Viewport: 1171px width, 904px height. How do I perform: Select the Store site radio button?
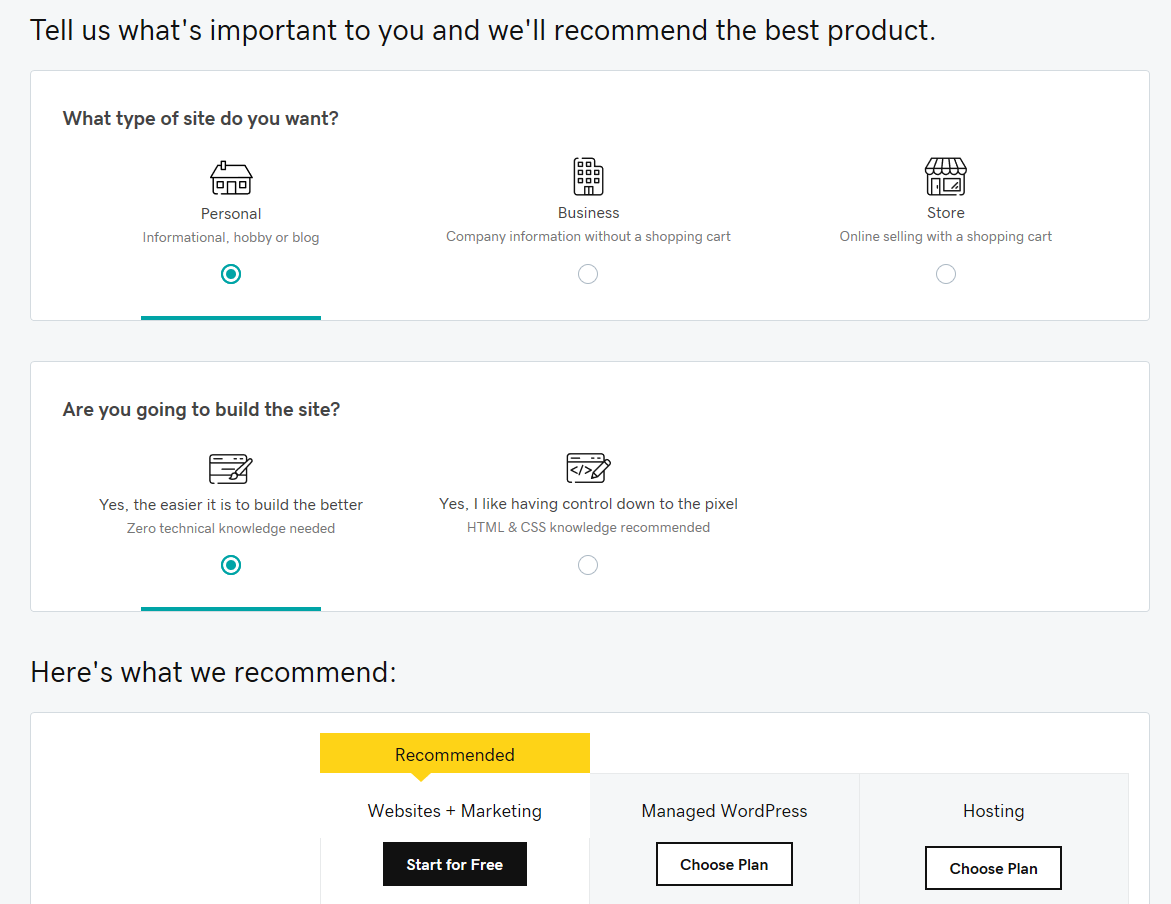point(945,274)
